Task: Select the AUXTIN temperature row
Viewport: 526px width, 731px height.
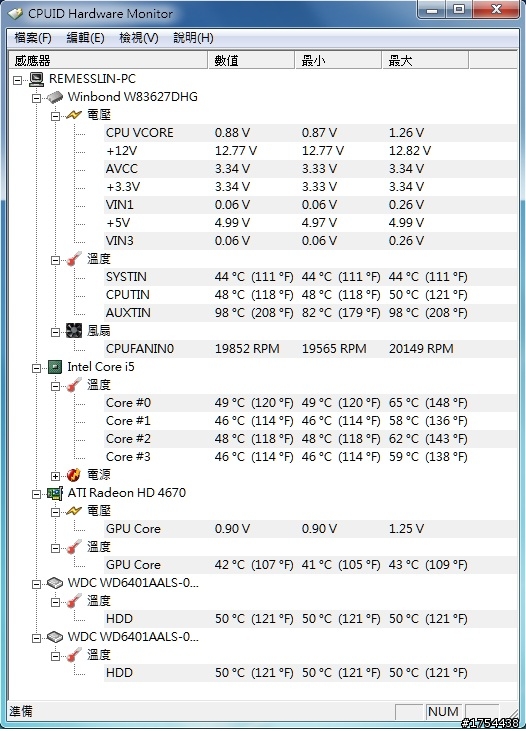Action: click(x=310, y=313)
